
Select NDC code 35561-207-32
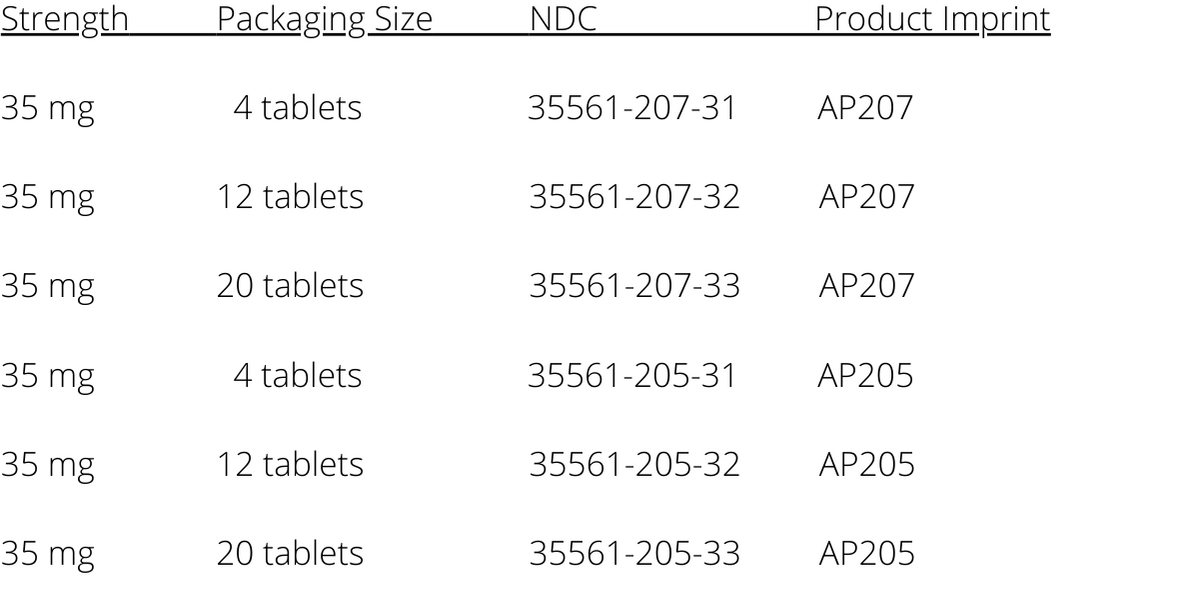[634, 197]
